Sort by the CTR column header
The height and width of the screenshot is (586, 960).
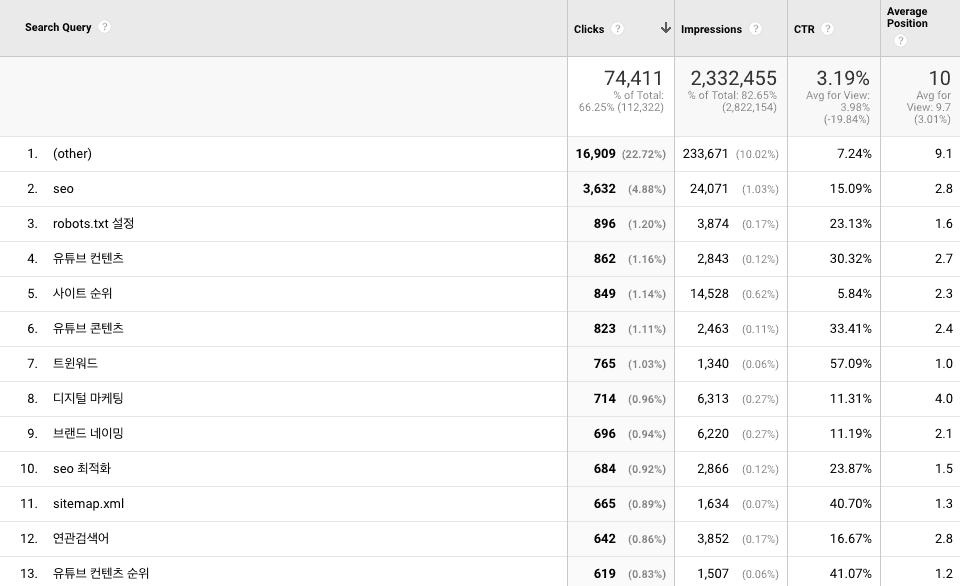pyautogui.click(x=804, y=29)
